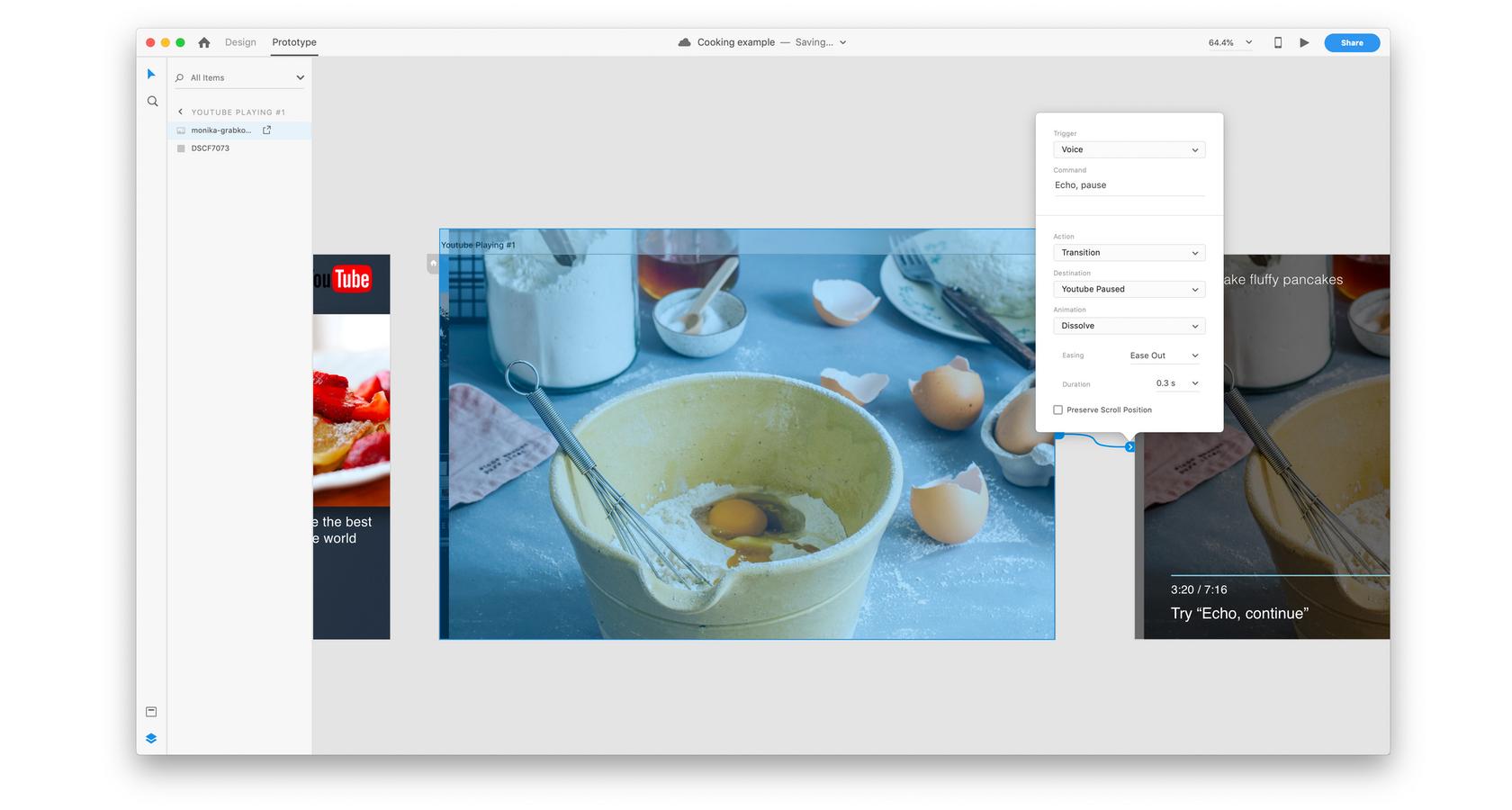
Task: Click the cloud icon next to Cooking example
Action: (685, 41)
